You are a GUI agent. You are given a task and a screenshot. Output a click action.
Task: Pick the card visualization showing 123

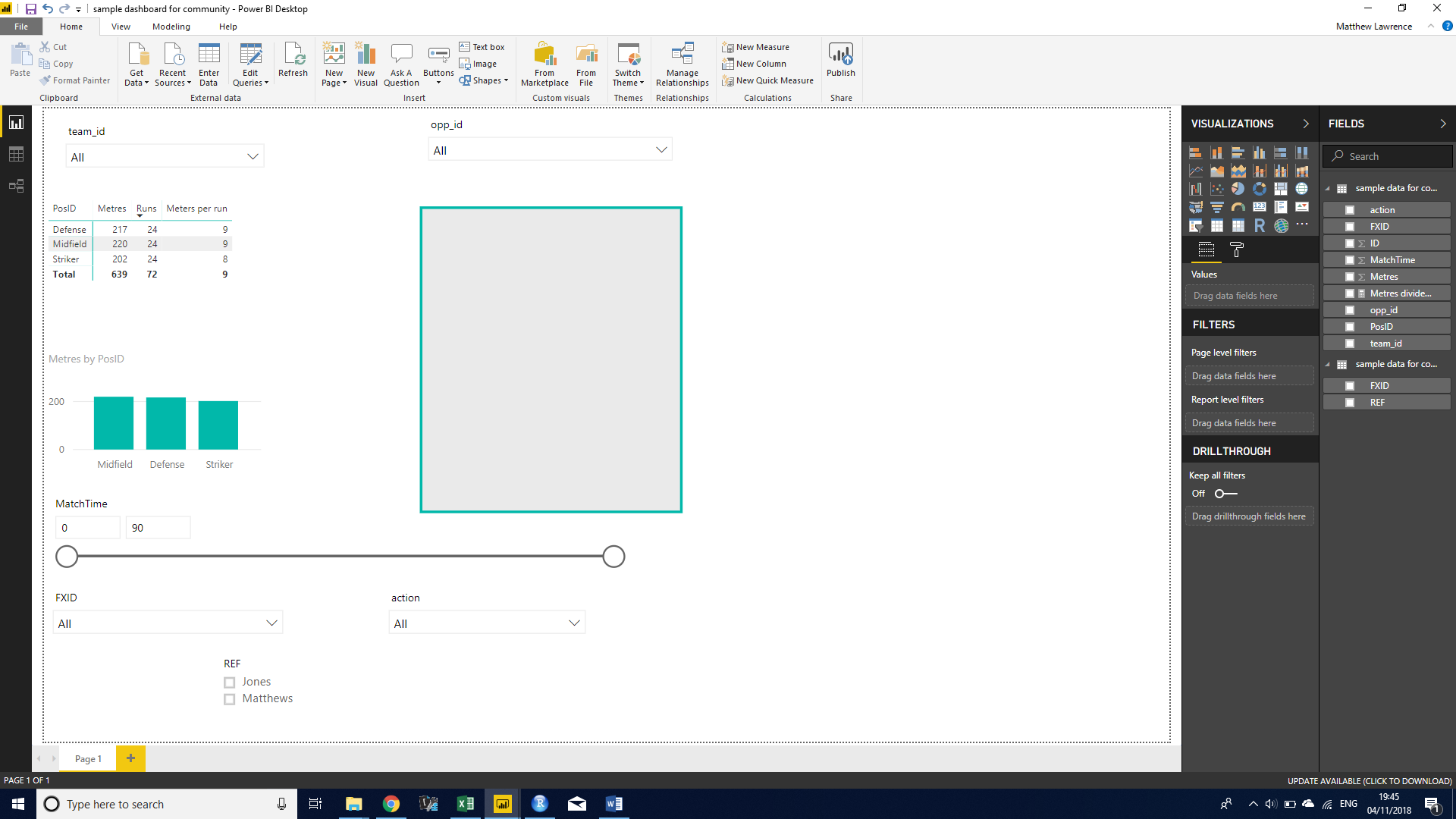pos(1260,206)
